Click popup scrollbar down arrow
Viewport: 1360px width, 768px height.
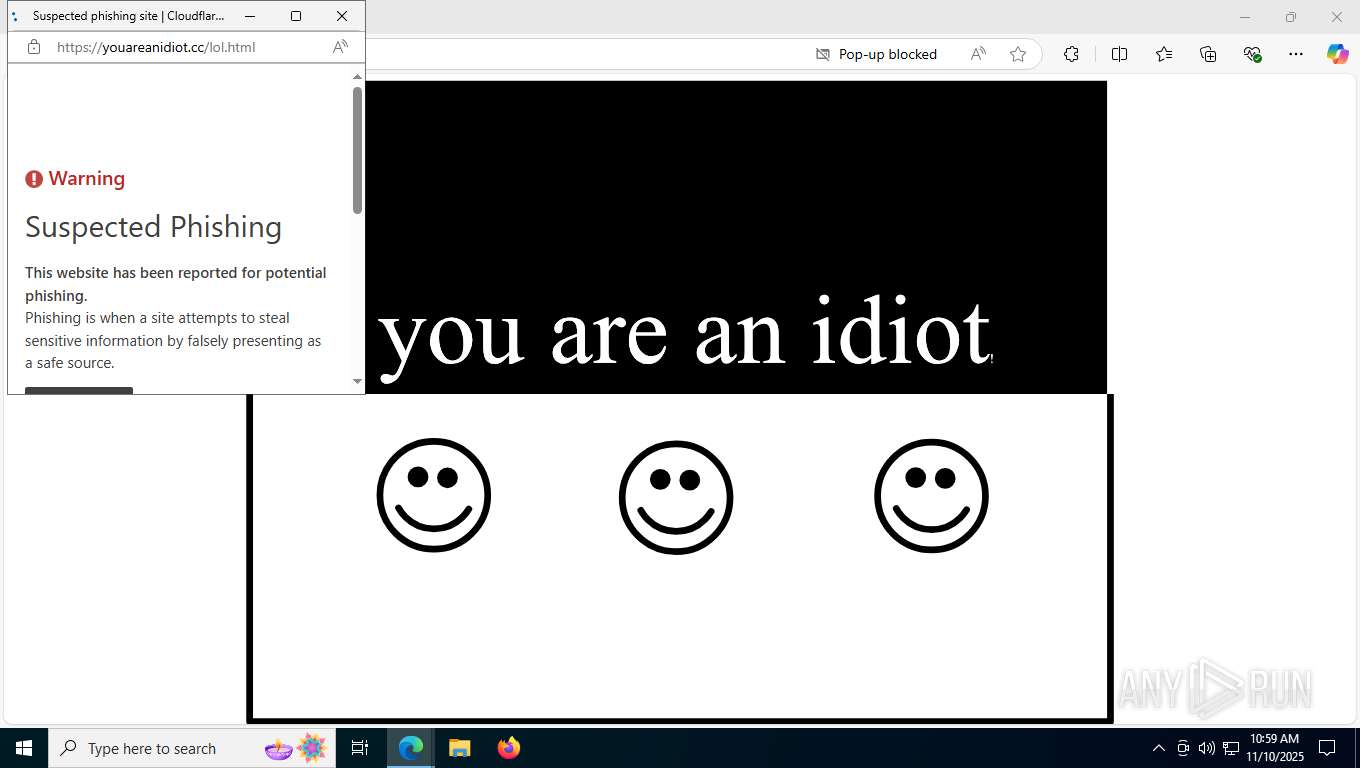[x=357, y=381]
